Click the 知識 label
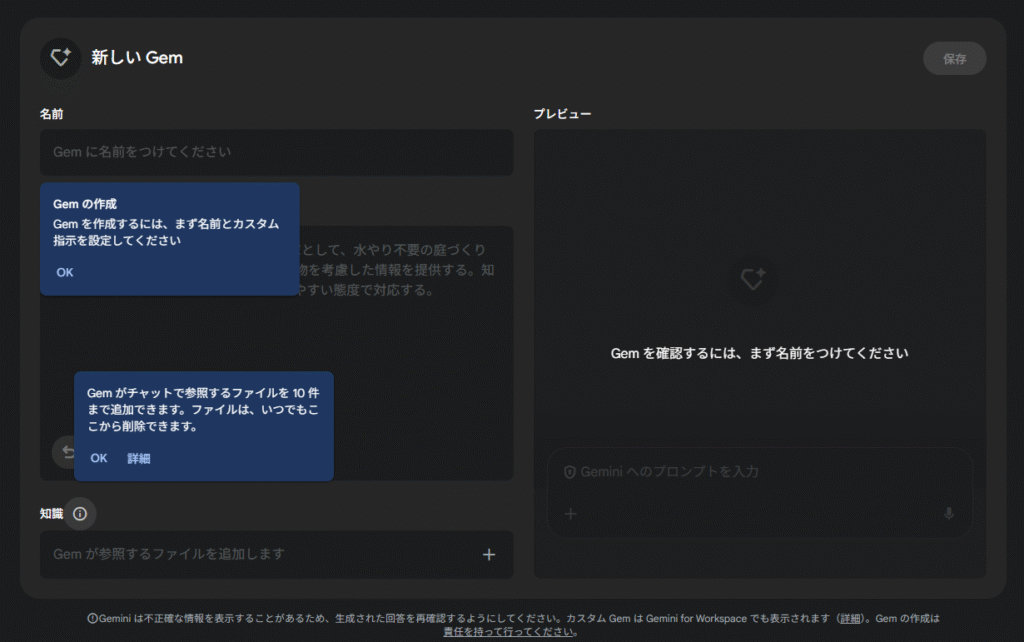The width and height of the screenshot is (1024, 642). 52,514
